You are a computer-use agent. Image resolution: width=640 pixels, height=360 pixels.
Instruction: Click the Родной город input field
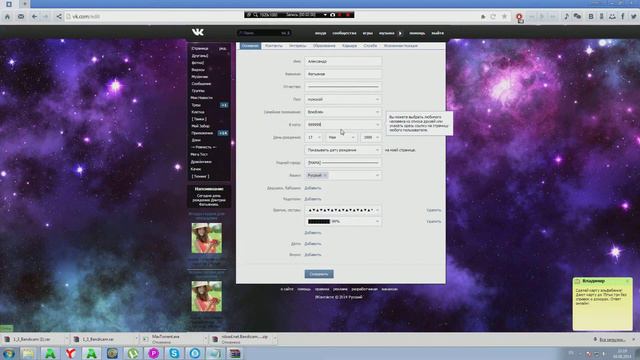[x=343, y=163]
